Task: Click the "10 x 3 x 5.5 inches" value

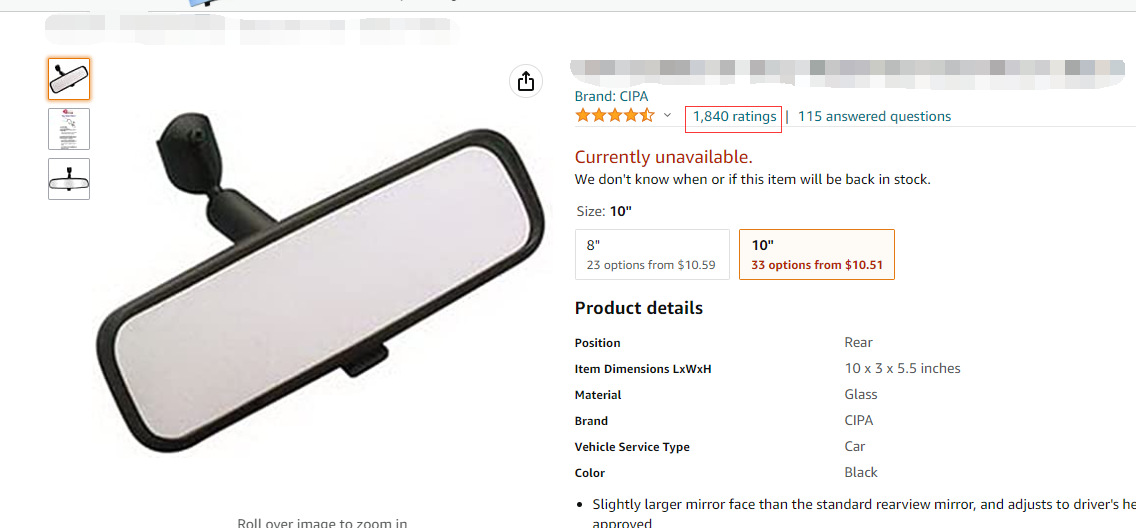Action: [902, 369]
